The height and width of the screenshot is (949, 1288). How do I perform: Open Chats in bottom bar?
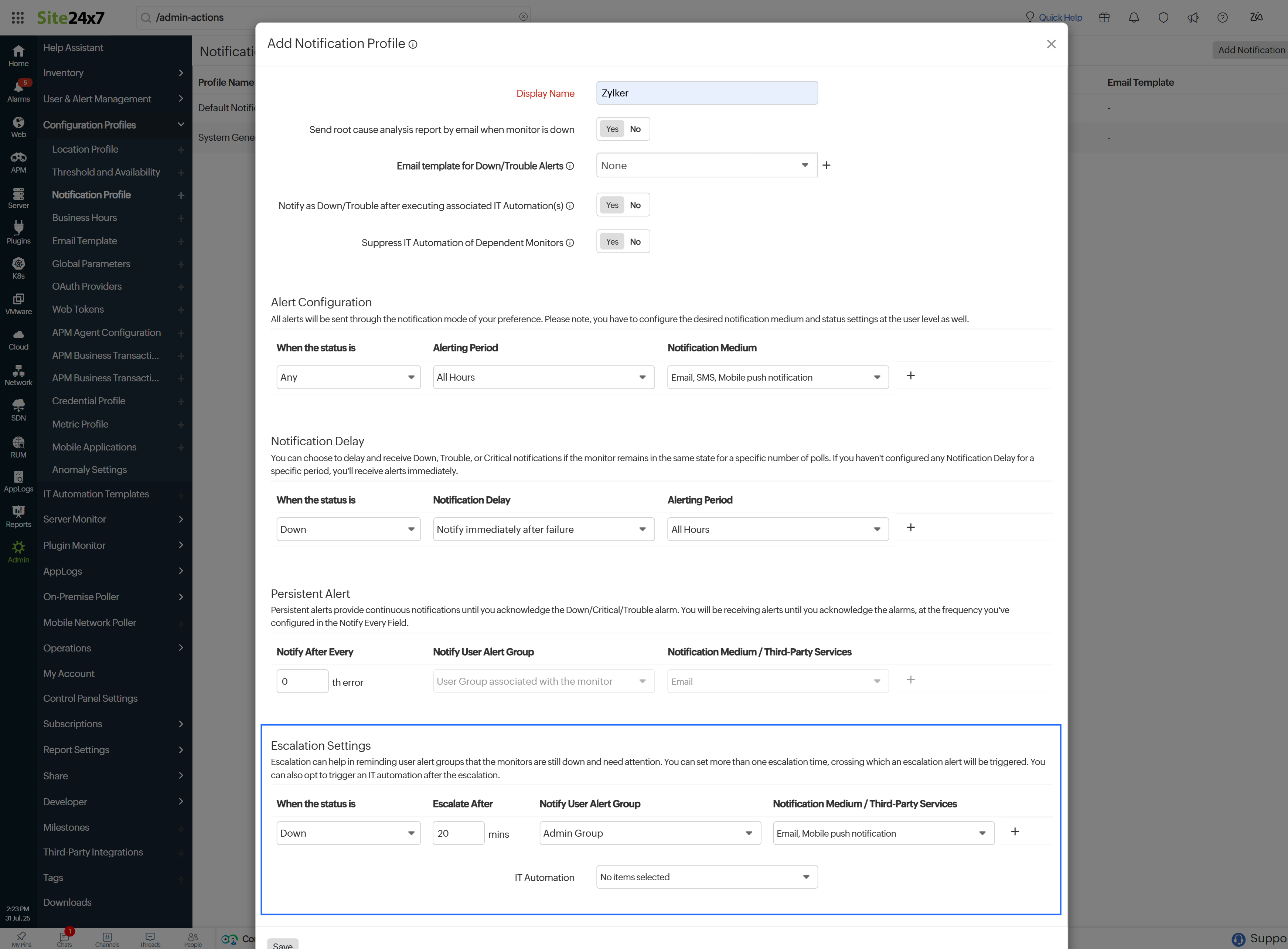(64, 939)
